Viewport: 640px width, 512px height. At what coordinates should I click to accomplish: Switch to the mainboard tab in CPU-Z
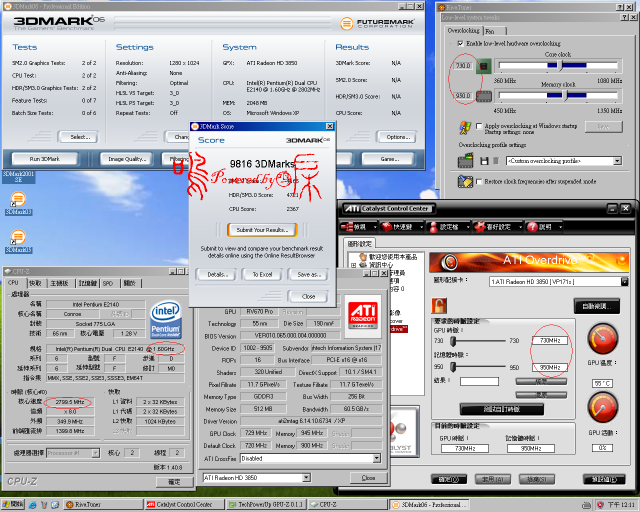click(x=60, y=283)
